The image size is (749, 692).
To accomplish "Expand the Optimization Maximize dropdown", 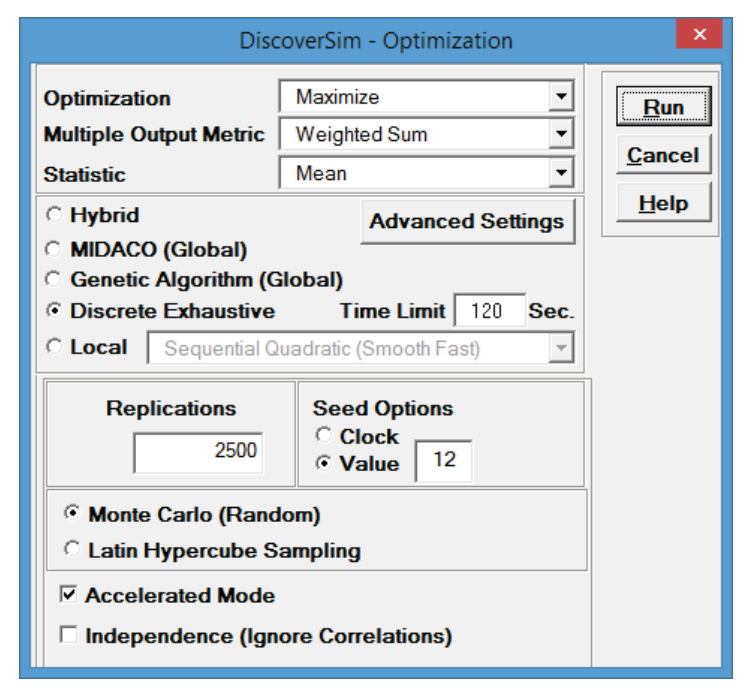I will click(561, 98).
